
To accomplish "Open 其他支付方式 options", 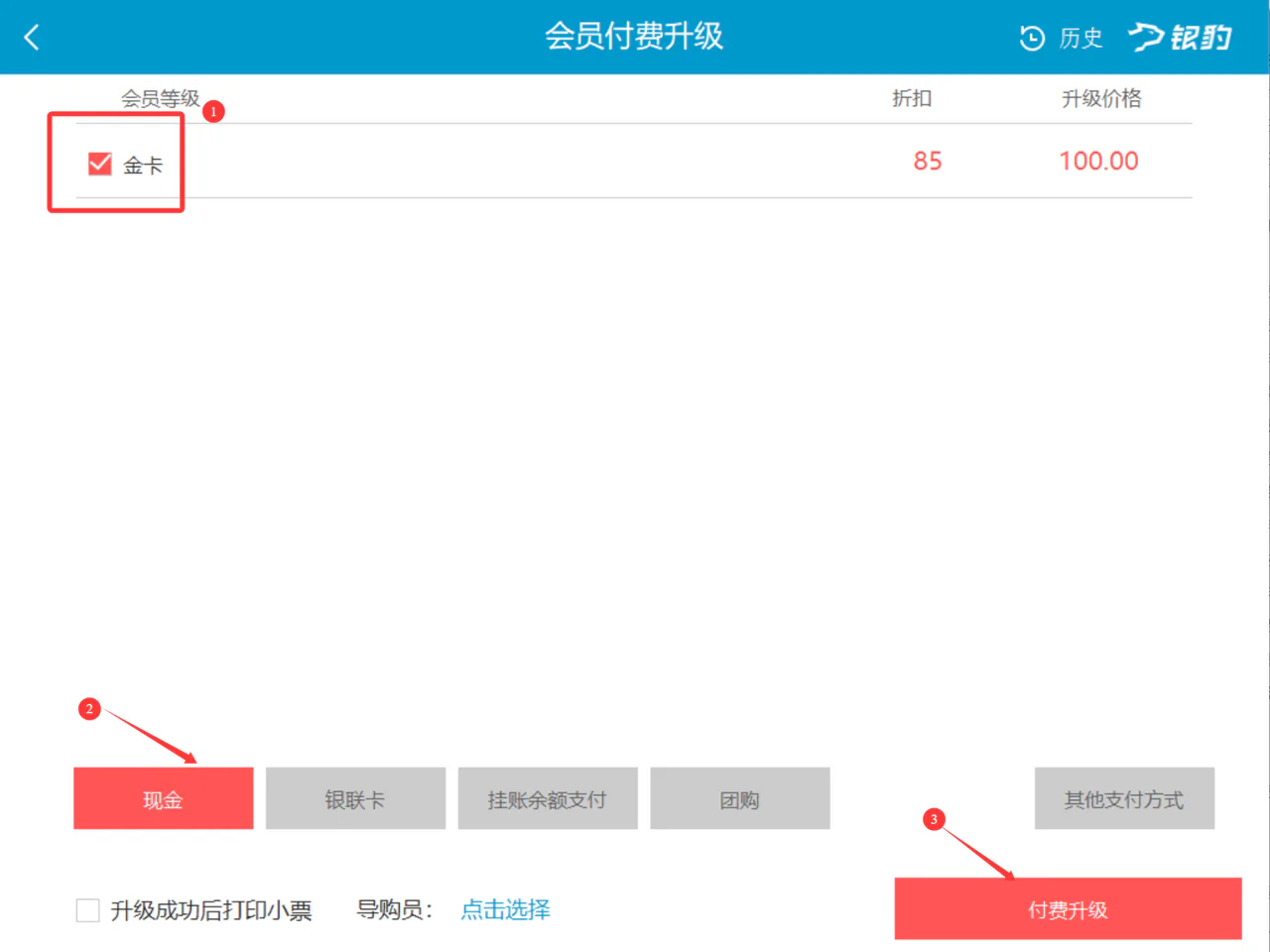I will (x=1124, y=798).
